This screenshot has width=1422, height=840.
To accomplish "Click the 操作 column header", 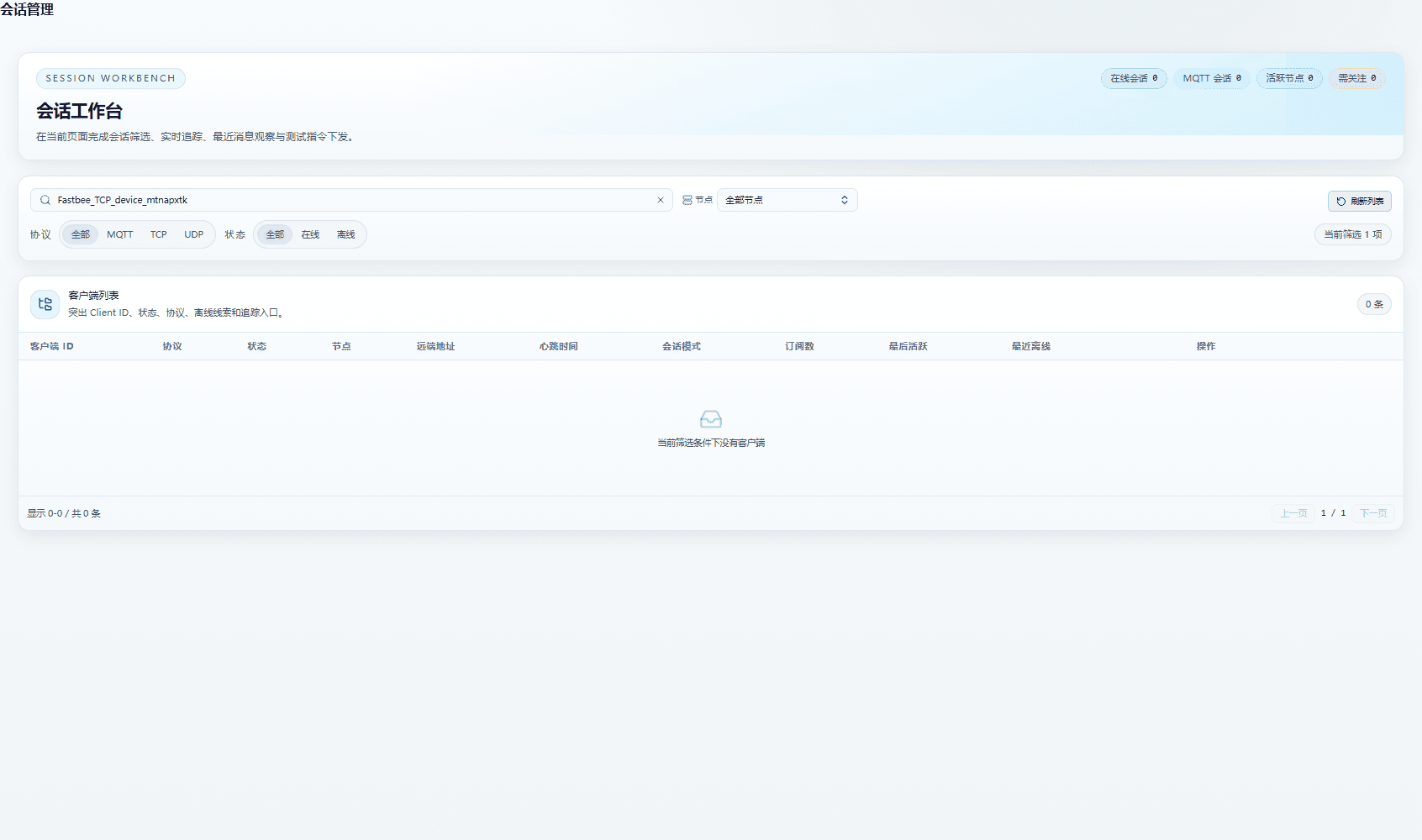I will pyautogui.click(x=1206, y=346).
